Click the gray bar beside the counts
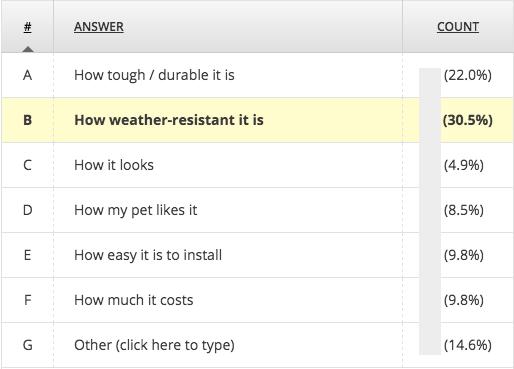 tap(430, 211)
